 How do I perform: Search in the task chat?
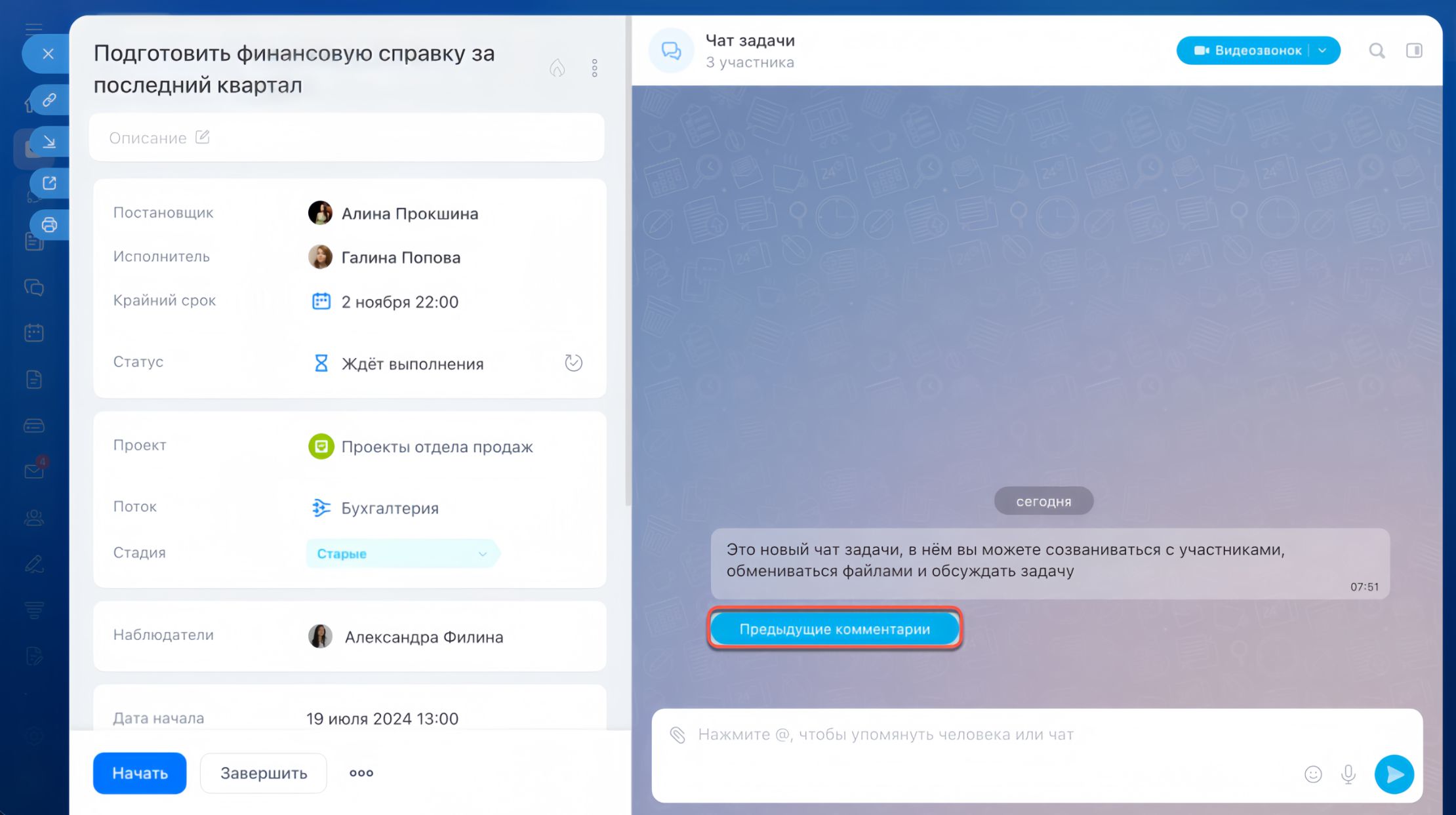click(x=1377, y=50)
